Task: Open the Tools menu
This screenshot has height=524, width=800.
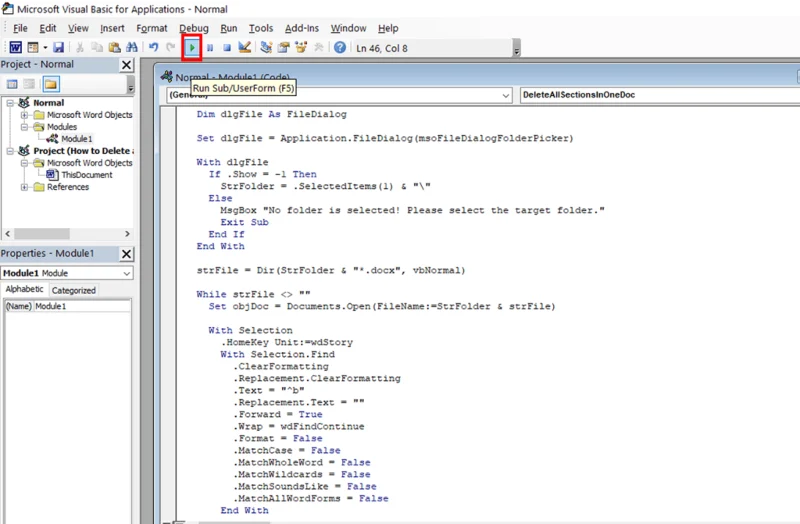Action: coord(261,28)
